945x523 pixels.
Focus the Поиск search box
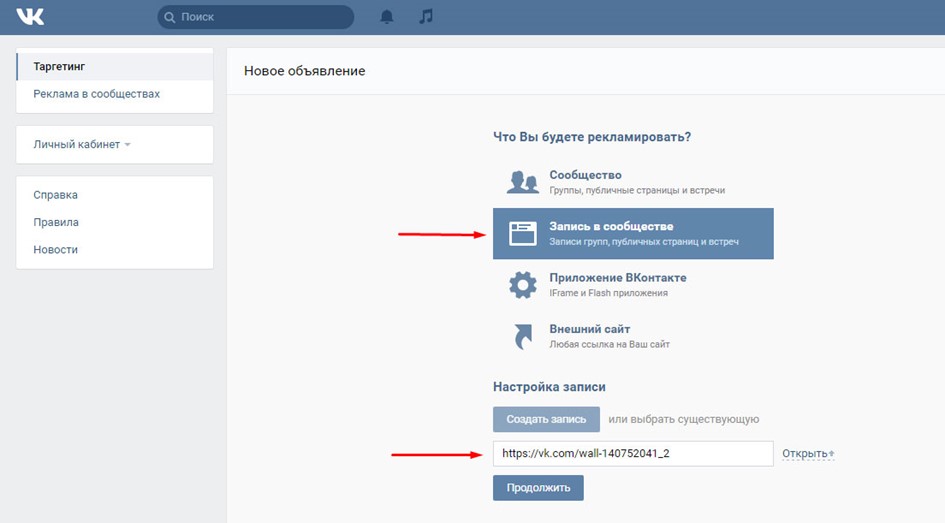262,17
